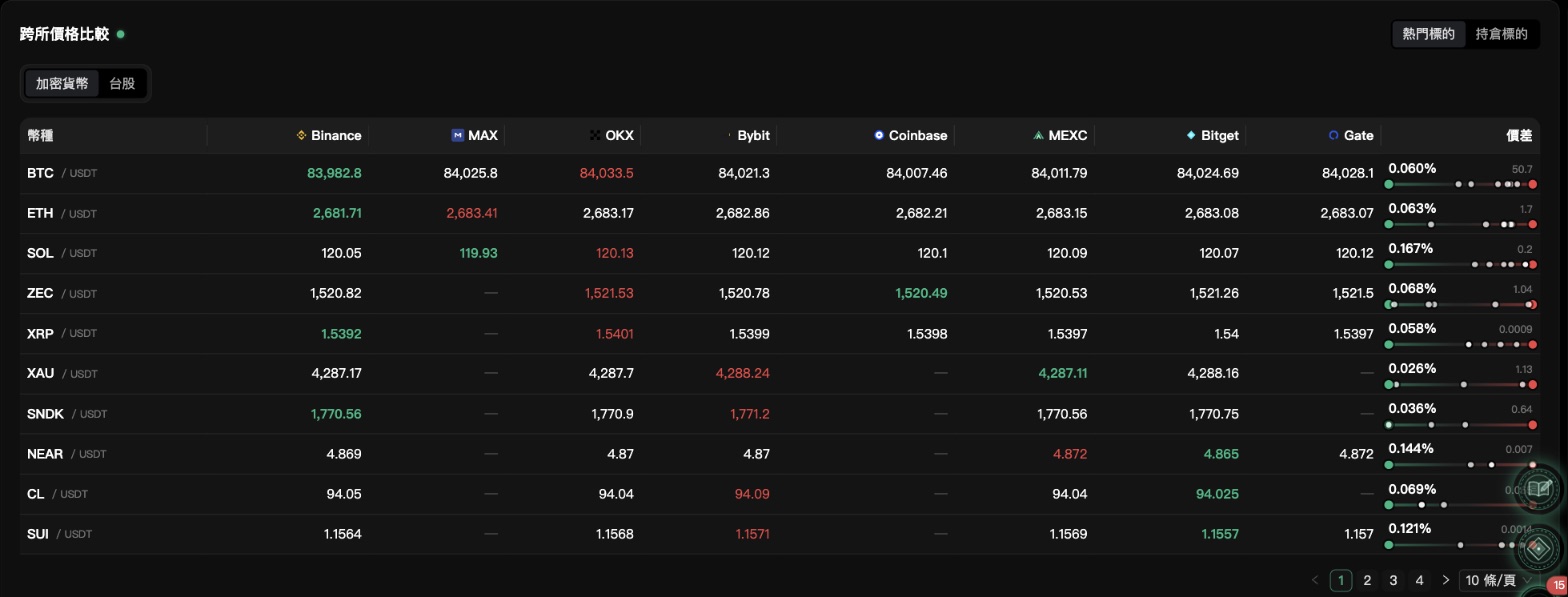Click the green live status dot
The image size is (1568, 597).
click(121, 34)
